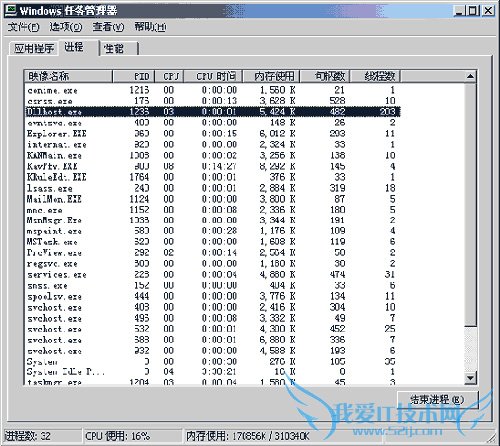This screenshot has height=446, width=500.
Task: Click the 进程数: 32 status bar entry
Action: click(x=42, y=436)
